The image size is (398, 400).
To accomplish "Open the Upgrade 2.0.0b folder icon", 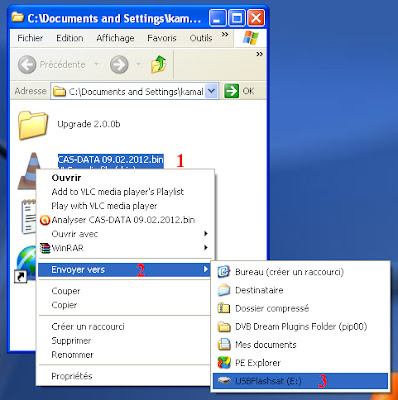I will (x=33, y=125).
